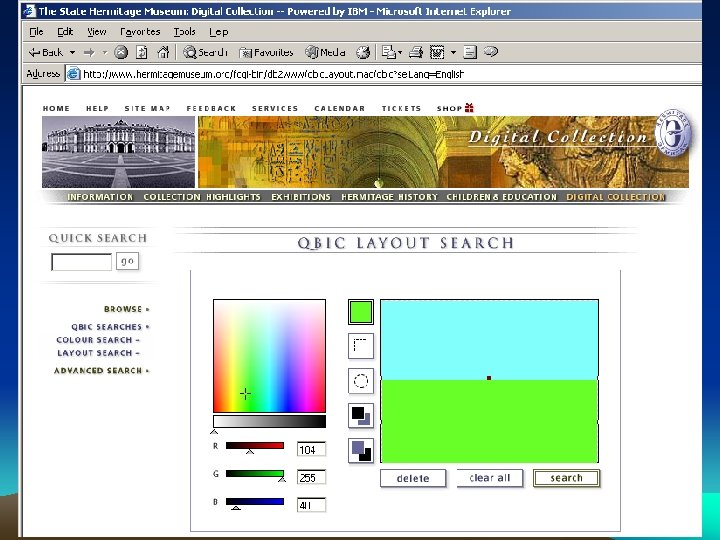Go to the INFORMATION section tab
Viewport: 720px width, 540px height.
[x=100, y=197]
